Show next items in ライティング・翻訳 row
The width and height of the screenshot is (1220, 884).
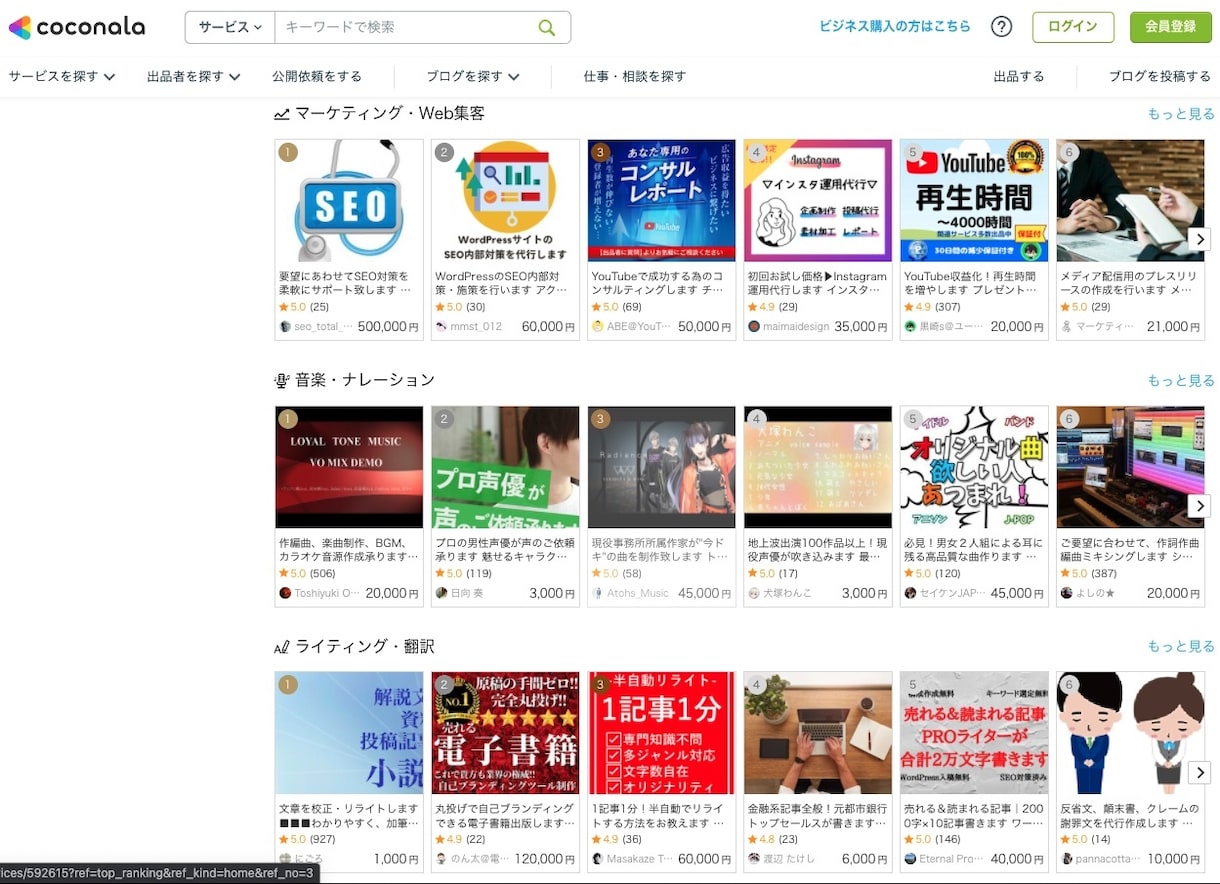(x=1199, y=772)
